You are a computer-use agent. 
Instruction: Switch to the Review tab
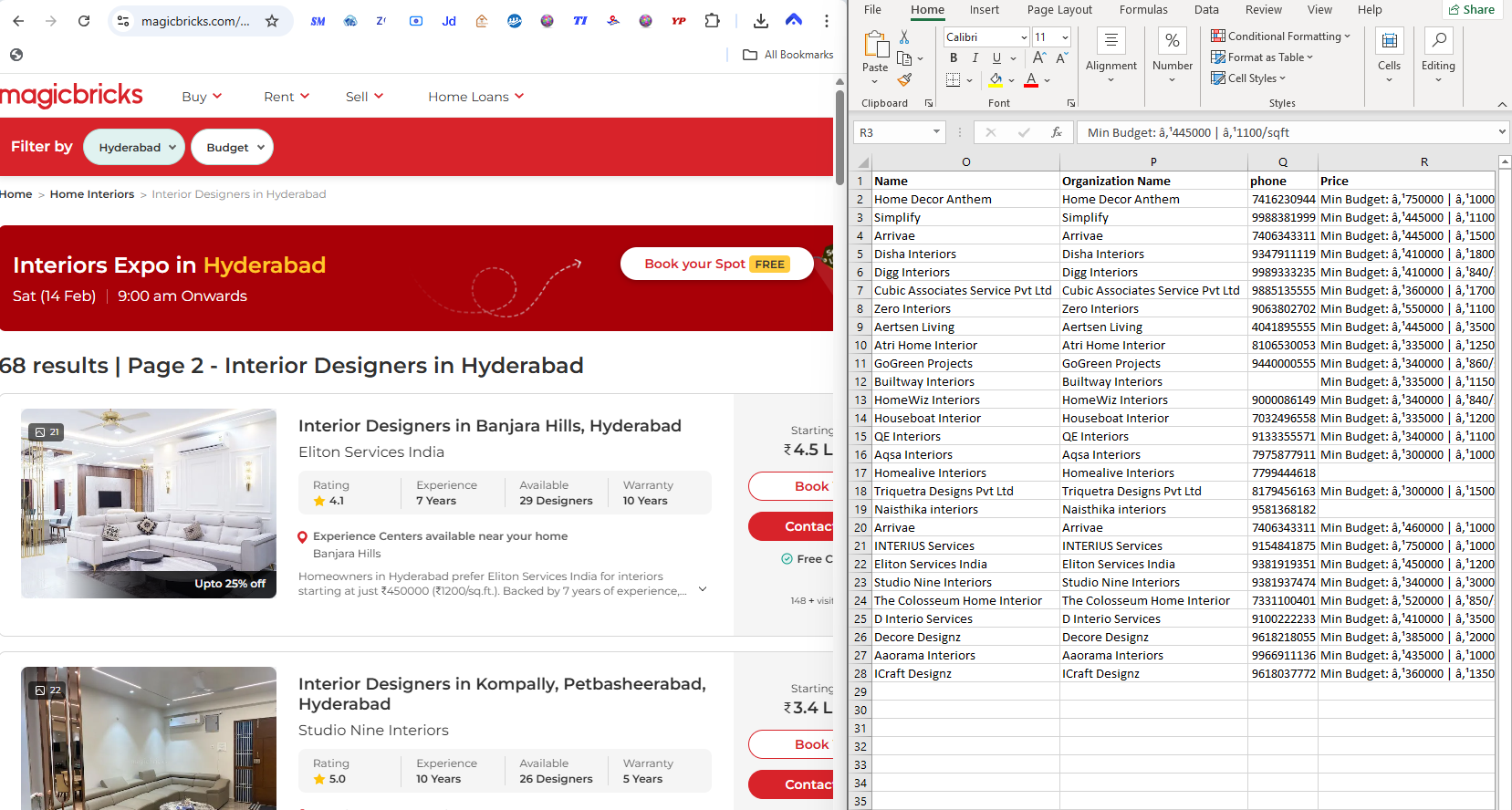coord(1263,10)
